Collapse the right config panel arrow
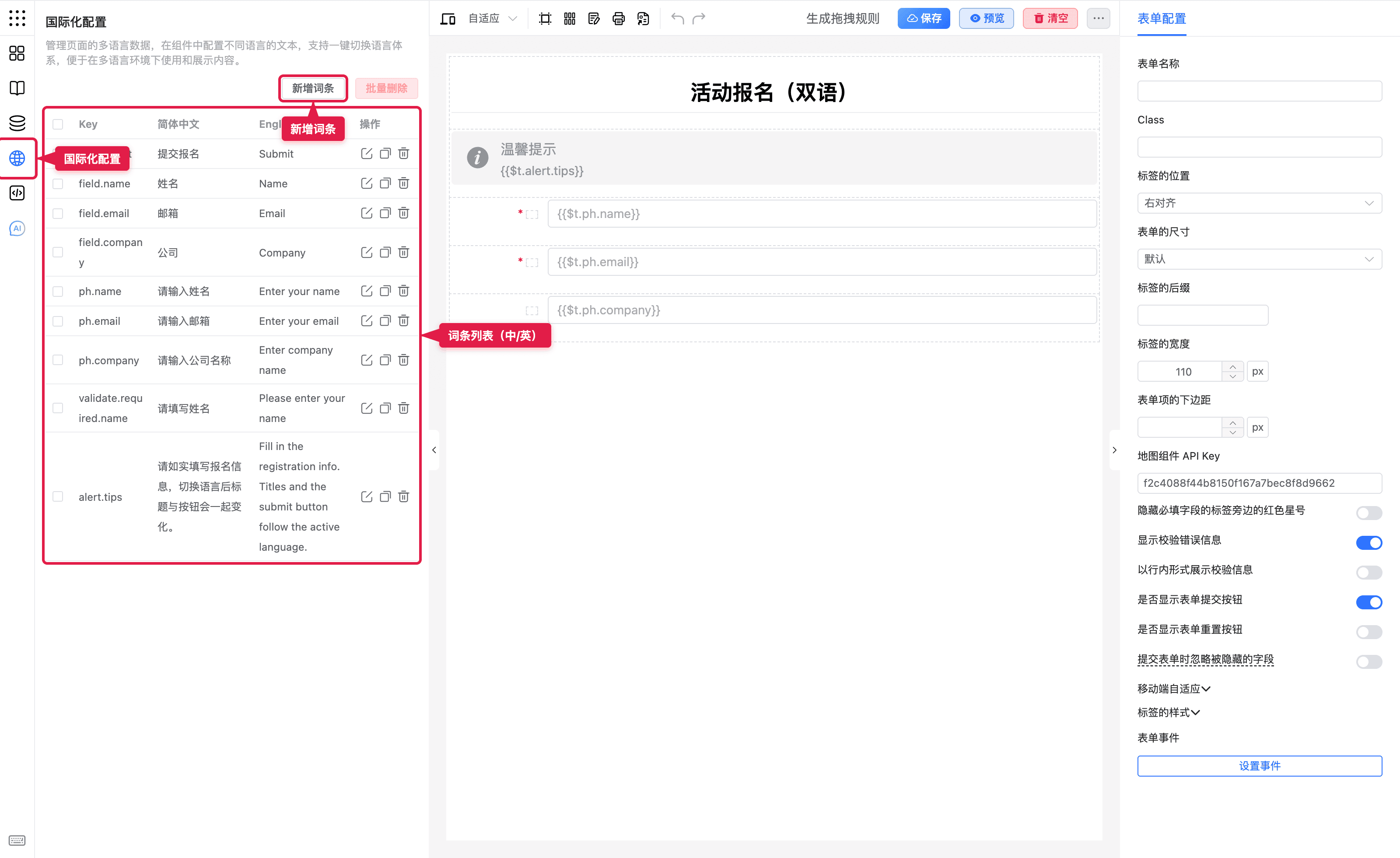Screen dimensions: 1400x858 click(1114, 450)
